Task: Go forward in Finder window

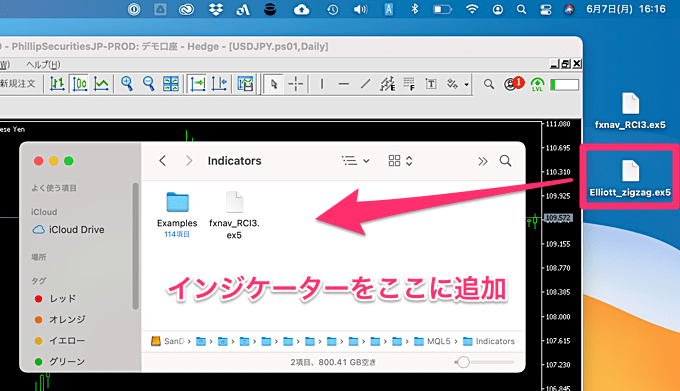Action: pyautogui.click(x=189, y=161)
